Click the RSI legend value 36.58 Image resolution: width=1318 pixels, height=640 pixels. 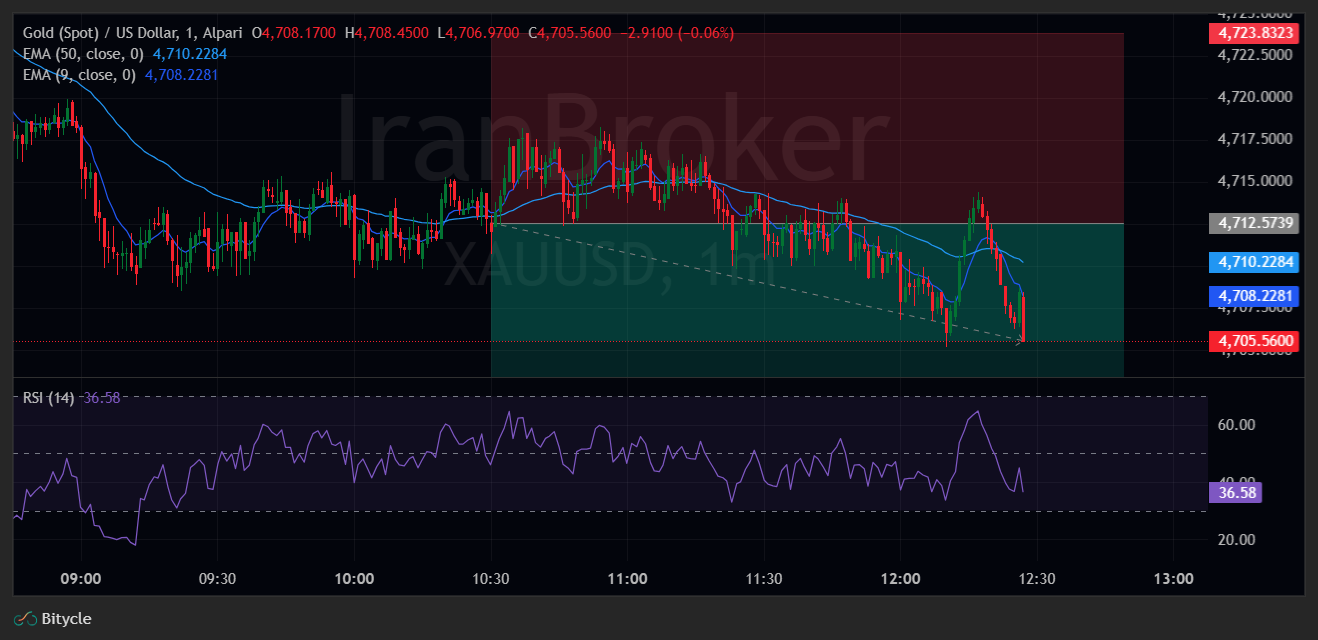click(101, 397)
